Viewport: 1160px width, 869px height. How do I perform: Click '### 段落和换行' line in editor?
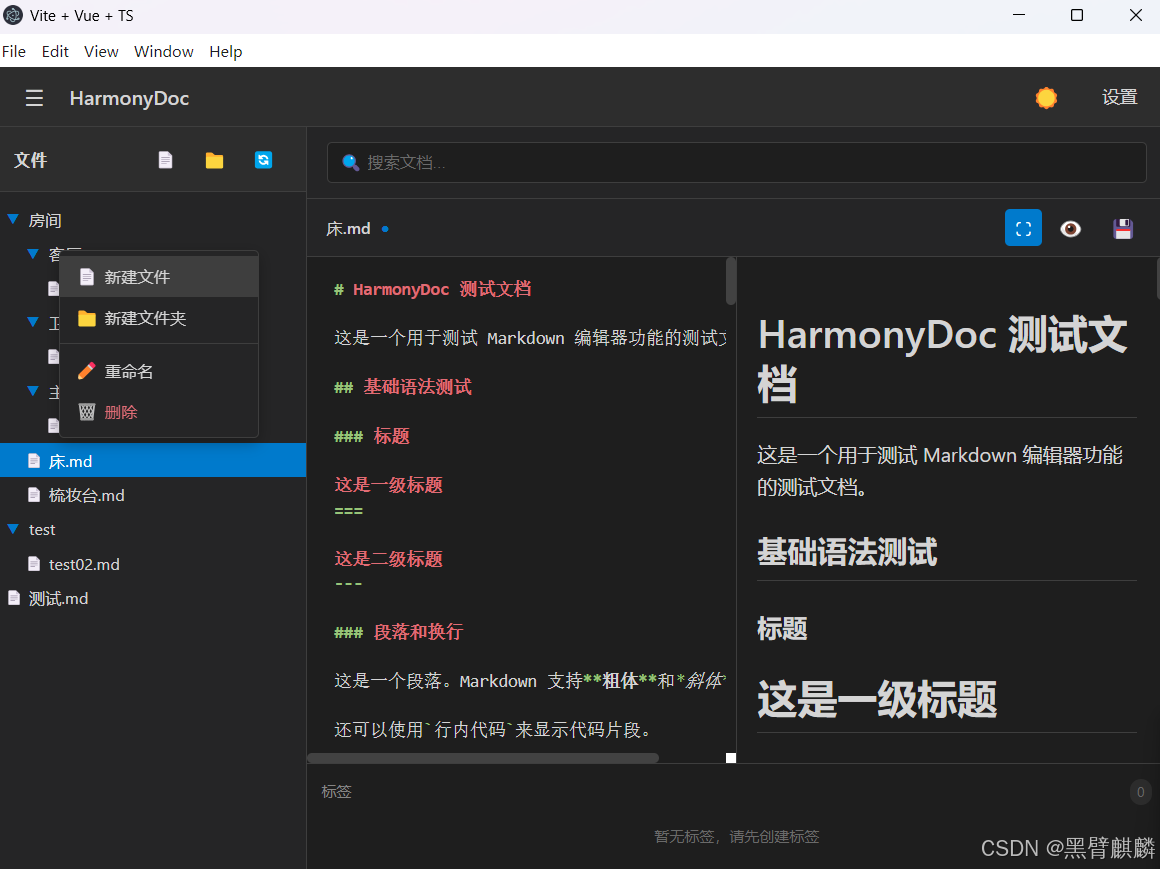398,632
